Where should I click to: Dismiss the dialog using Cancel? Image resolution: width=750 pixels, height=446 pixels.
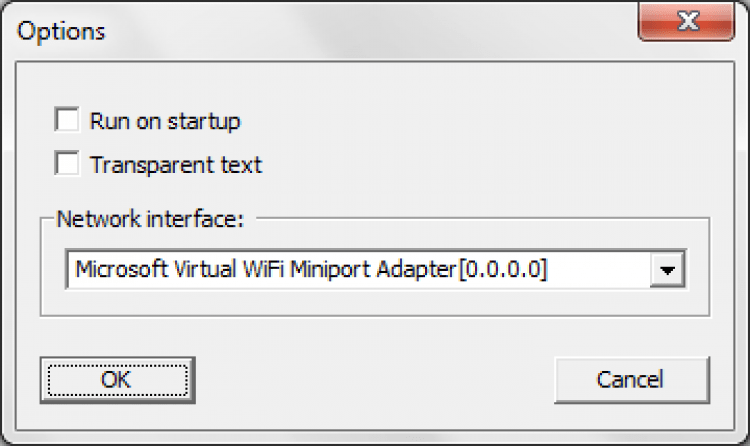click(630, 379)
